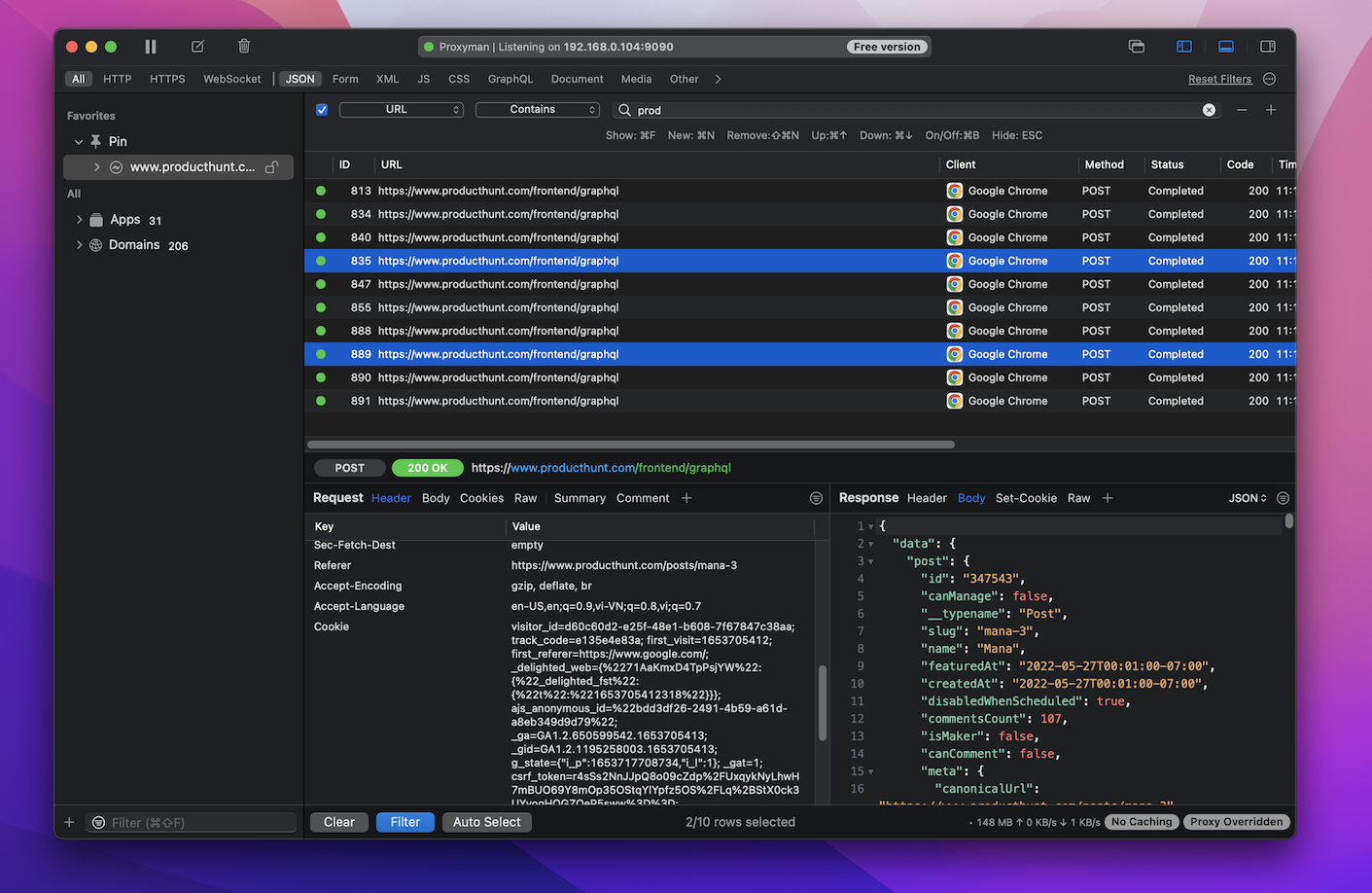The width and height of the screenshot is (1372, 893).
Task: Open the multi-window icon in title bar
Action: coord(1136,47)
